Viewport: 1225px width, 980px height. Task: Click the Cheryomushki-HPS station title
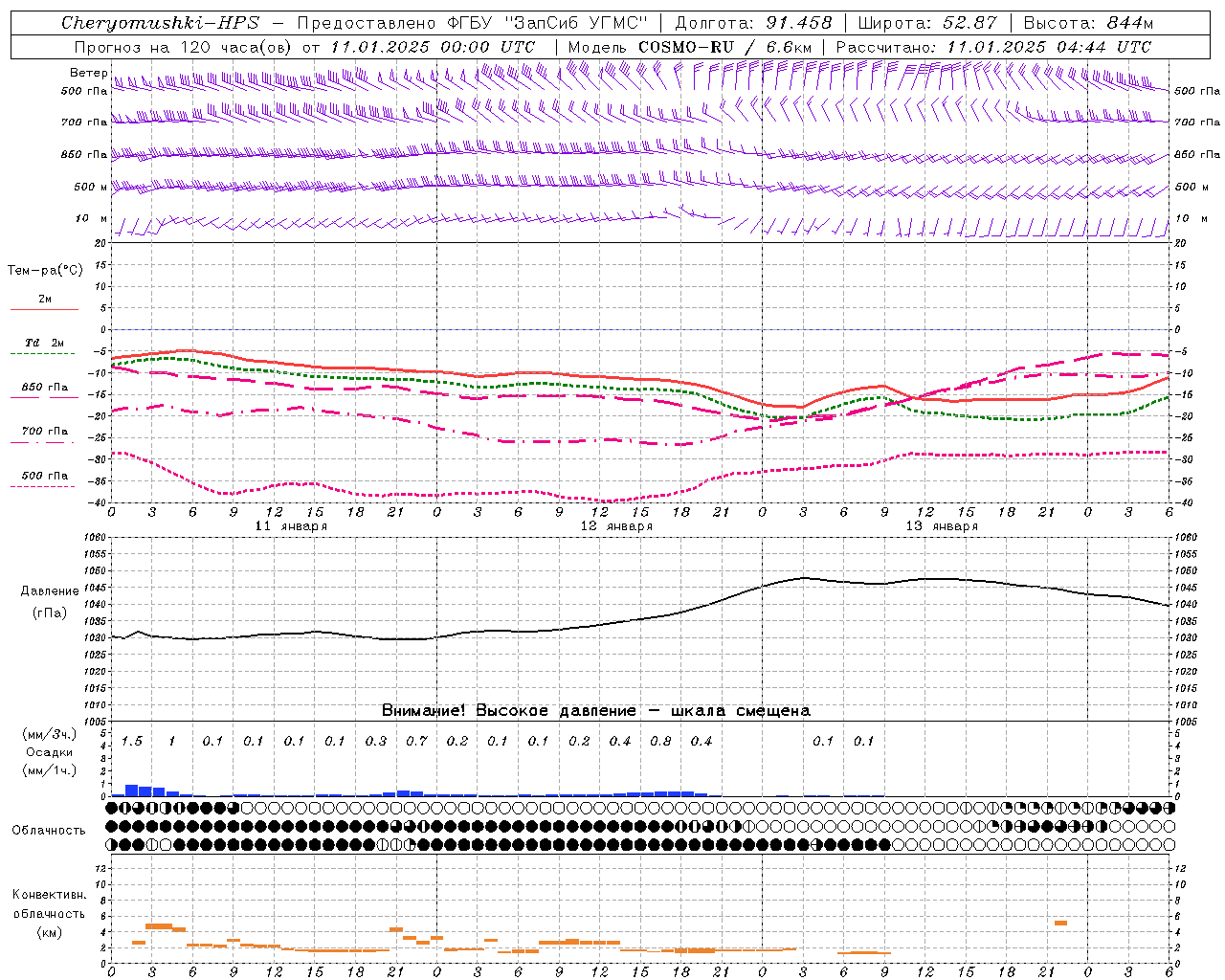coord(160,23)
